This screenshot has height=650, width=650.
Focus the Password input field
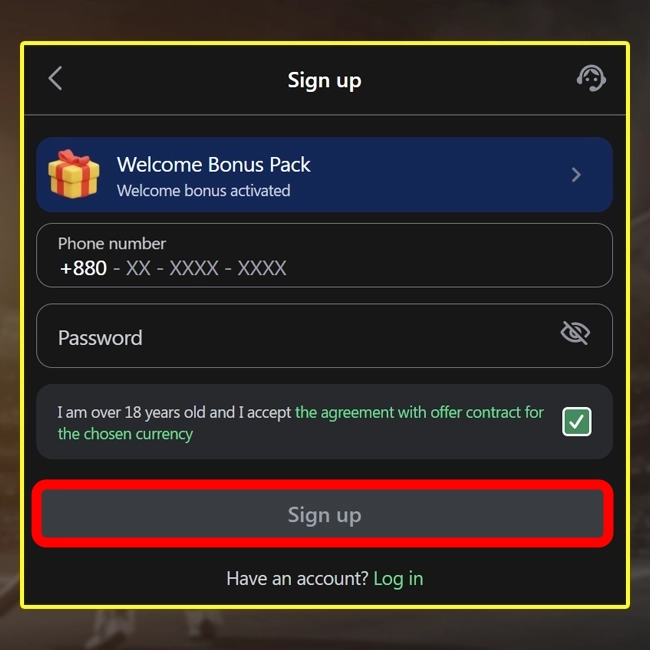[324, 336]
